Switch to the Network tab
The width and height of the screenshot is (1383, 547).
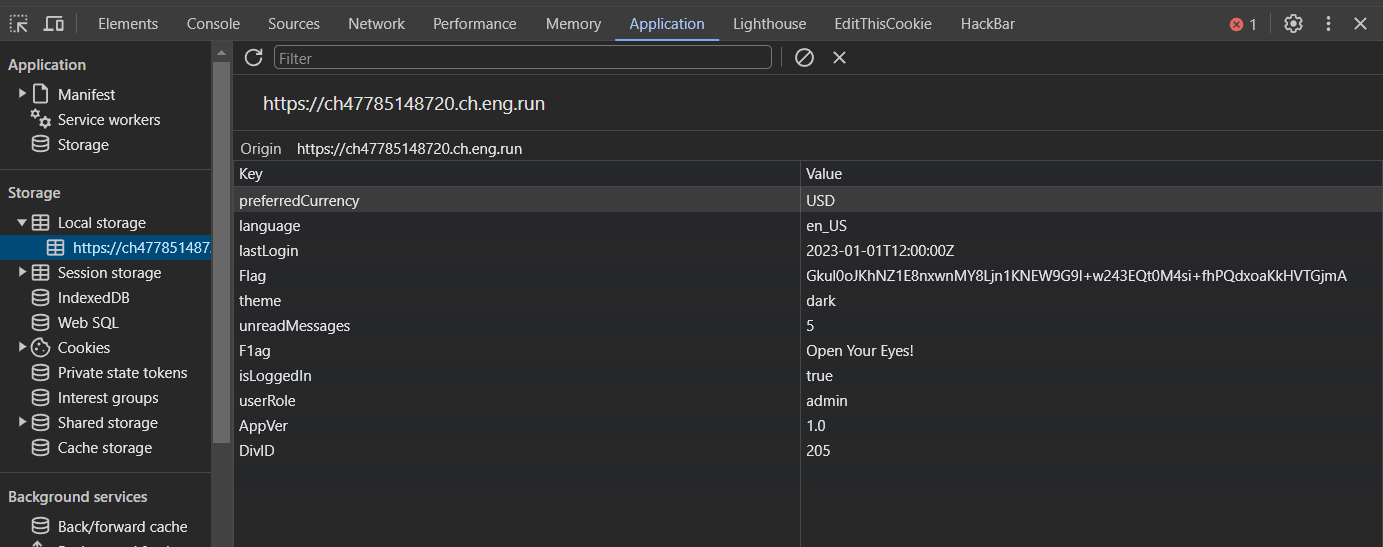coord(376,23)
